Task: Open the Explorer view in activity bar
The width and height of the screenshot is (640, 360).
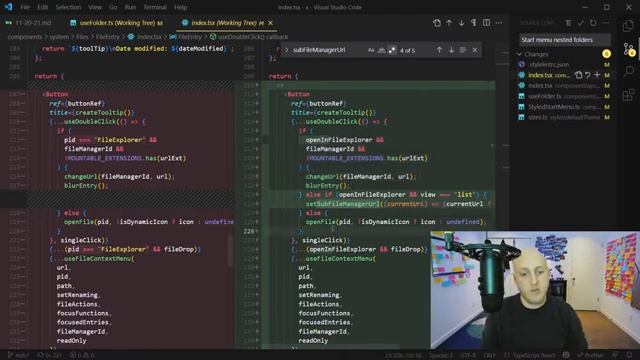Action: (628, 26)
